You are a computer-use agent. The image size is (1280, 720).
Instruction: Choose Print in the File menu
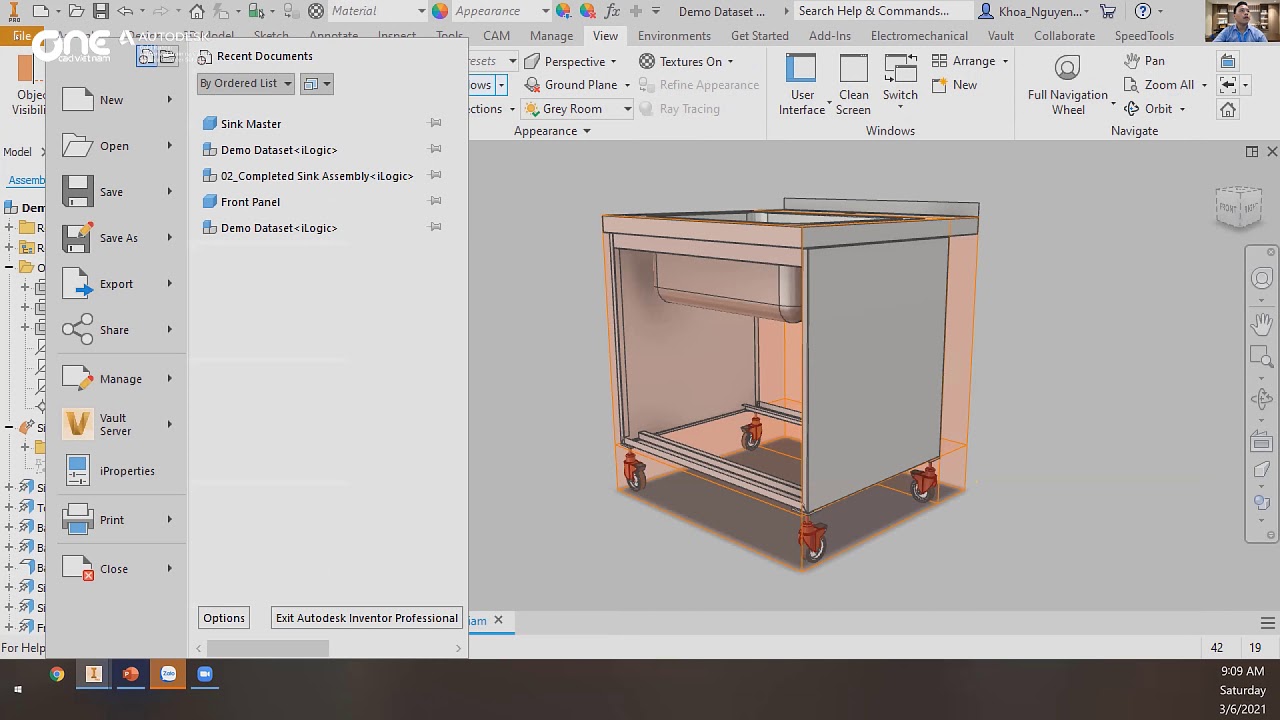[x=117, y=520]
